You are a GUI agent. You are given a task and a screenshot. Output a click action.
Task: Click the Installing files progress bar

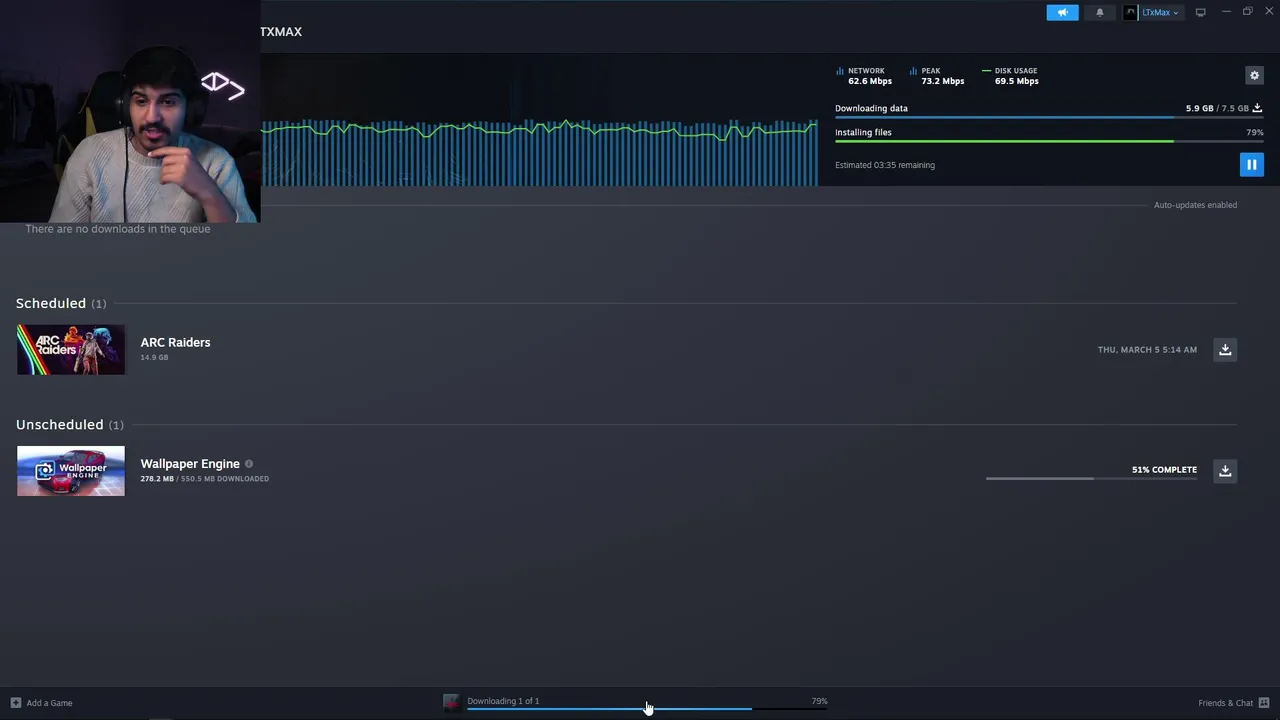tap(1049, 141)
